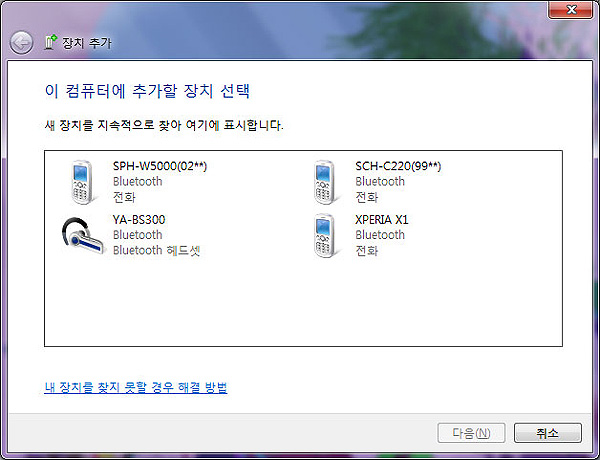The height and width of the screenshot is (460, 600).
Task: Click the Add Device wizard icon
Action: coord(51,42)
